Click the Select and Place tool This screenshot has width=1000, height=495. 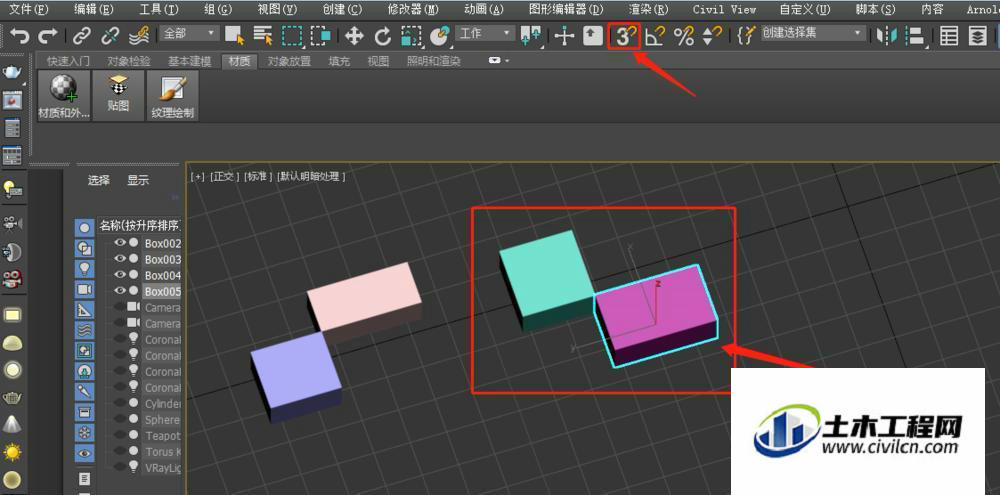tap(440, 36)
